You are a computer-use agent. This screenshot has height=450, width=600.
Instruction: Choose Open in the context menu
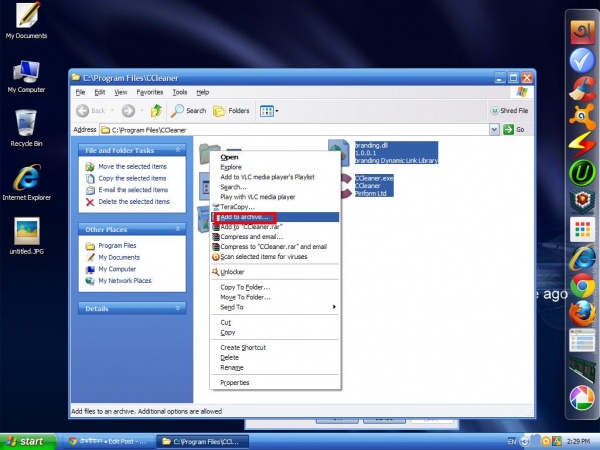[x=275, y=157]
